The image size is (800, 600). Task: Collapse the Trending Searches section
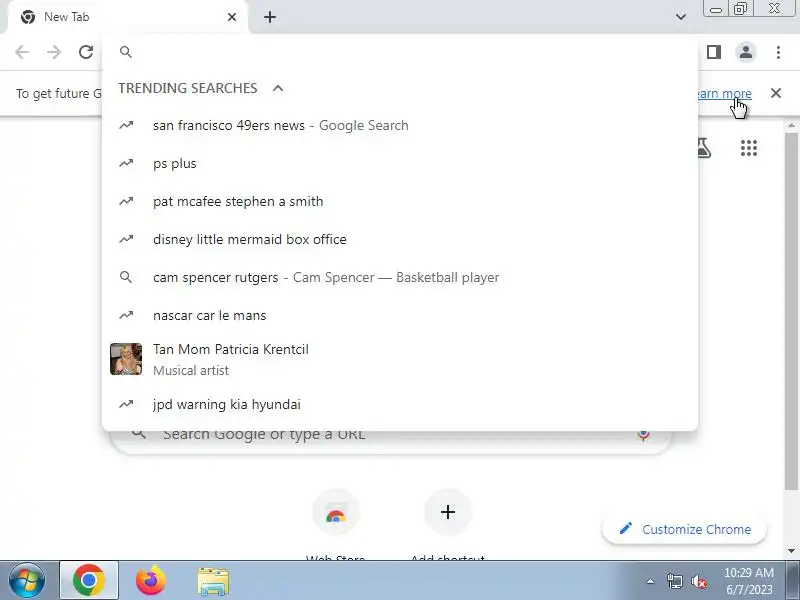278,88
